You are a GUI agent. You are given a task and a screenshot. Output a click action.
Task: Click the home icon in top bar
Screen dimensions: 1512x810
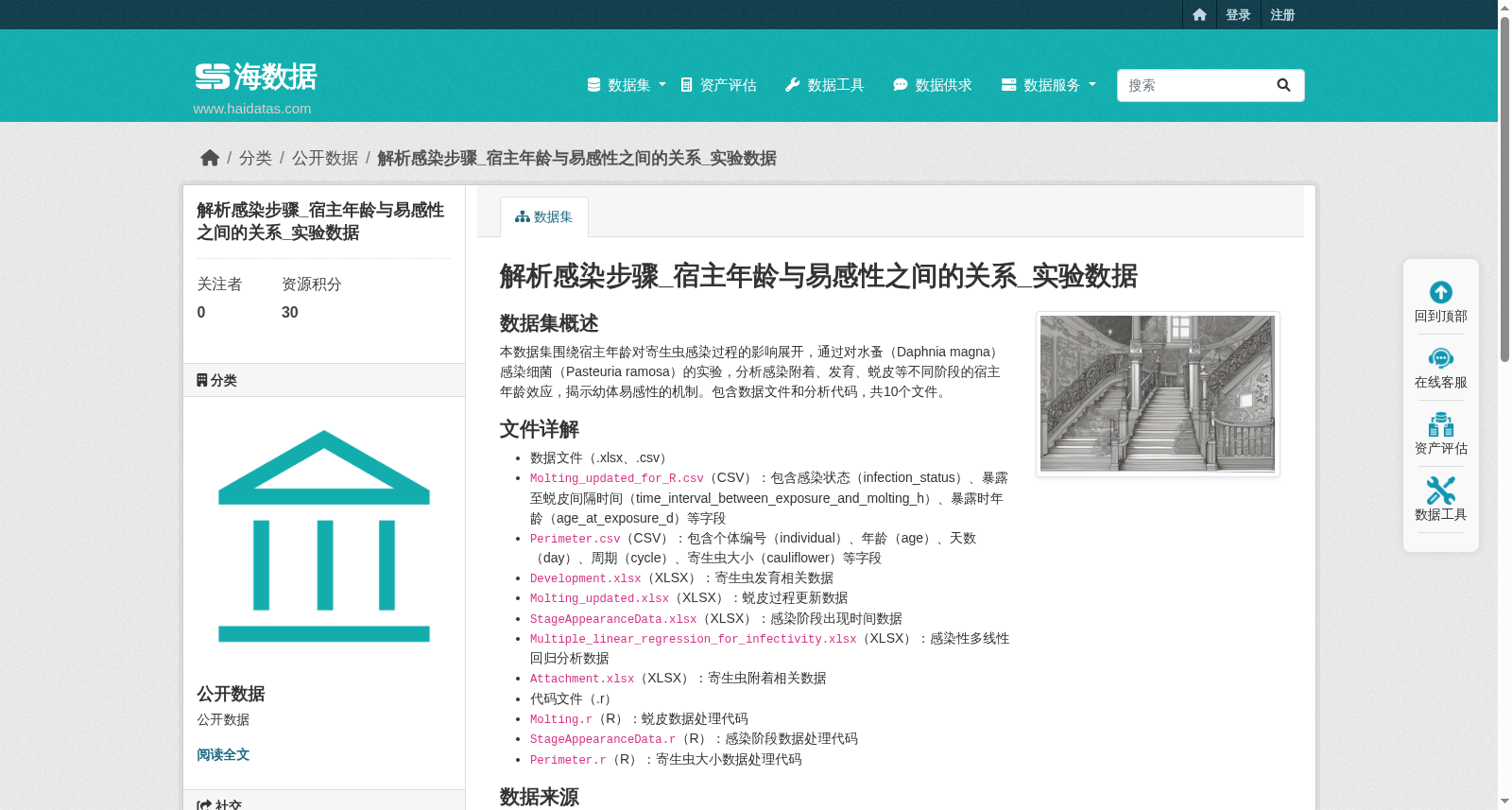click(1199, 15)
